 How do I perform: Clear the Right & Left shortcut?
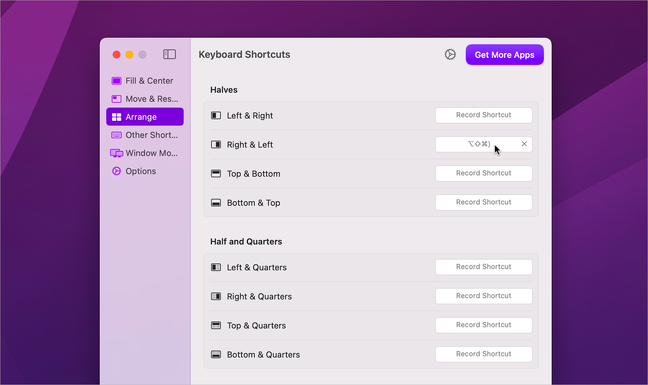[524, 144]
